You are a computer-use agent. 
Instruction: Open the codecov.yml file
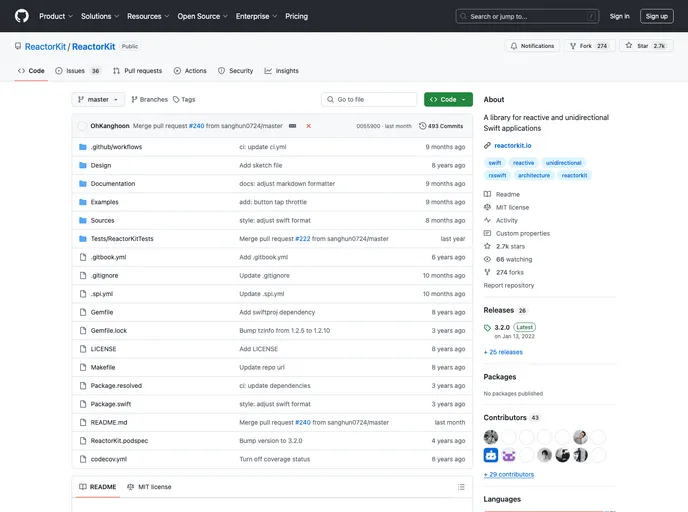pos(109,459)
